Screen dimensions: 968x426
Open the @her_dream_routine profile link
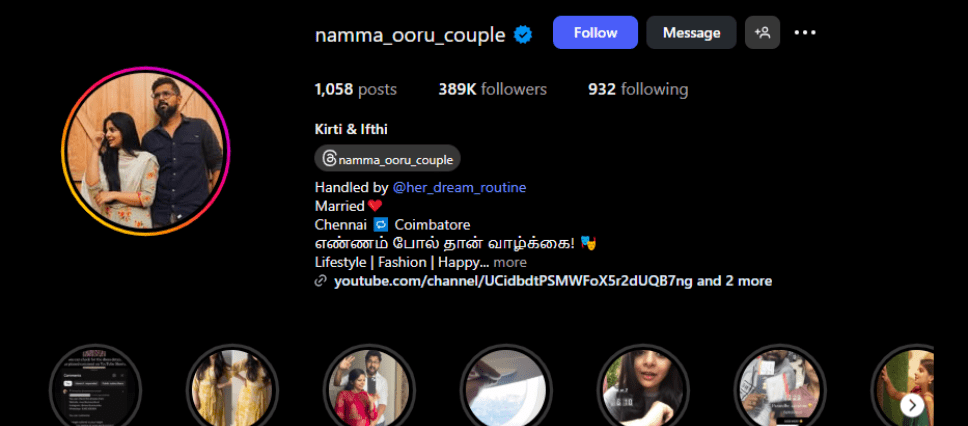459,187
